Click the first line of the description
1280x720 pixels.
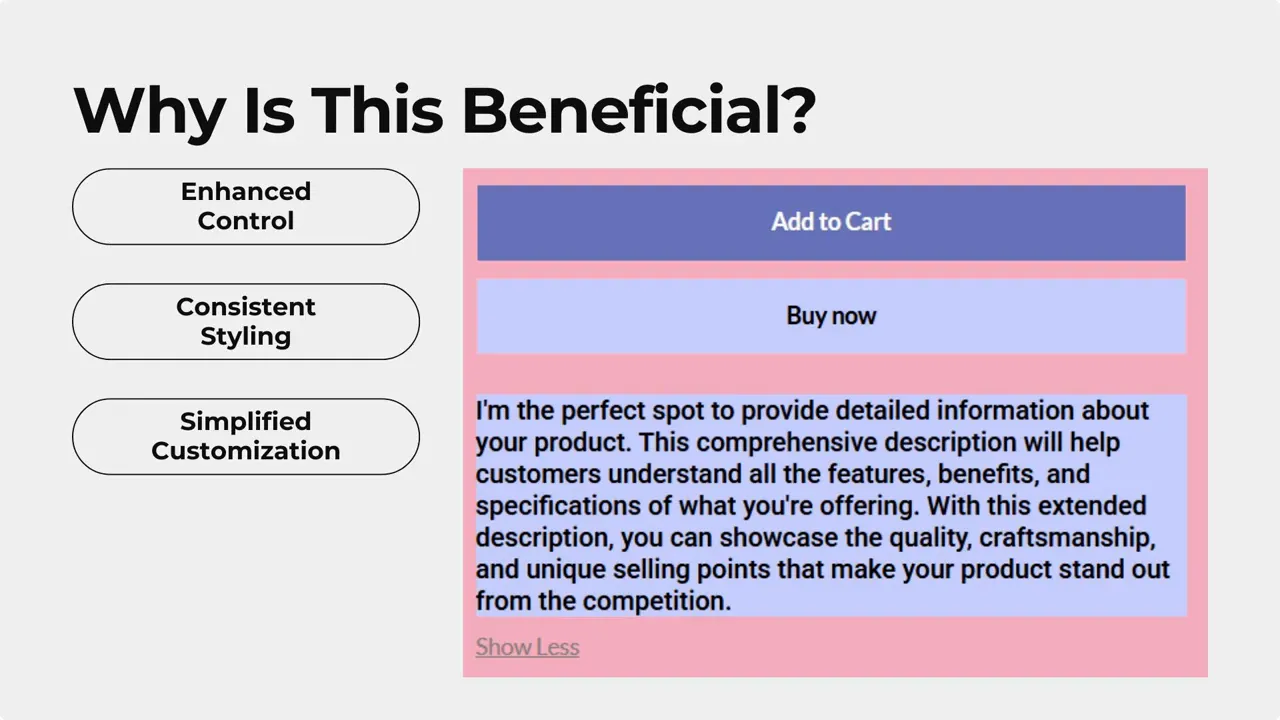pyautogui.click(x=813, y=410)
